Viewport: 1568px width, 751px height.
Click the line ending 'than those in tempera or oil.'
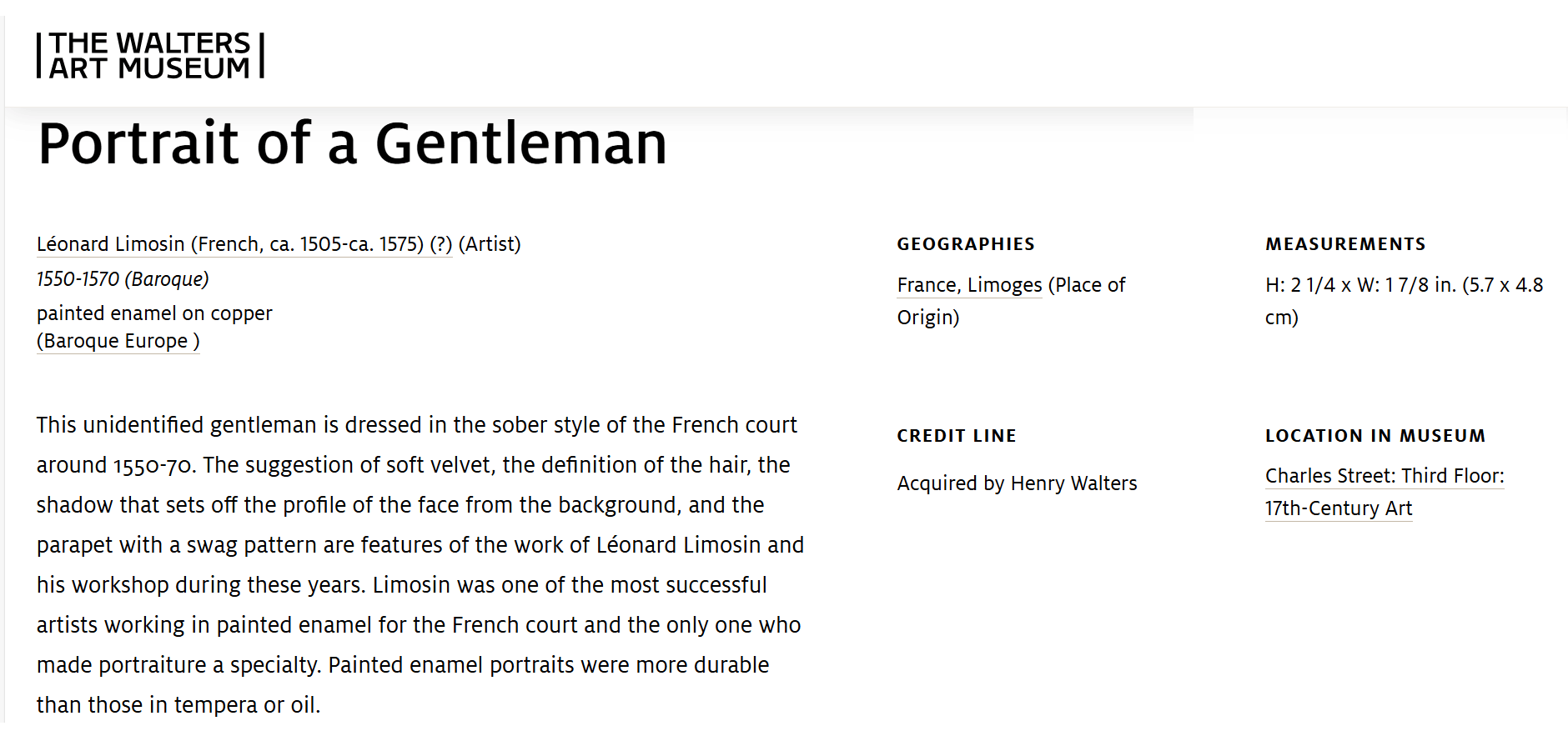(178, 705)
